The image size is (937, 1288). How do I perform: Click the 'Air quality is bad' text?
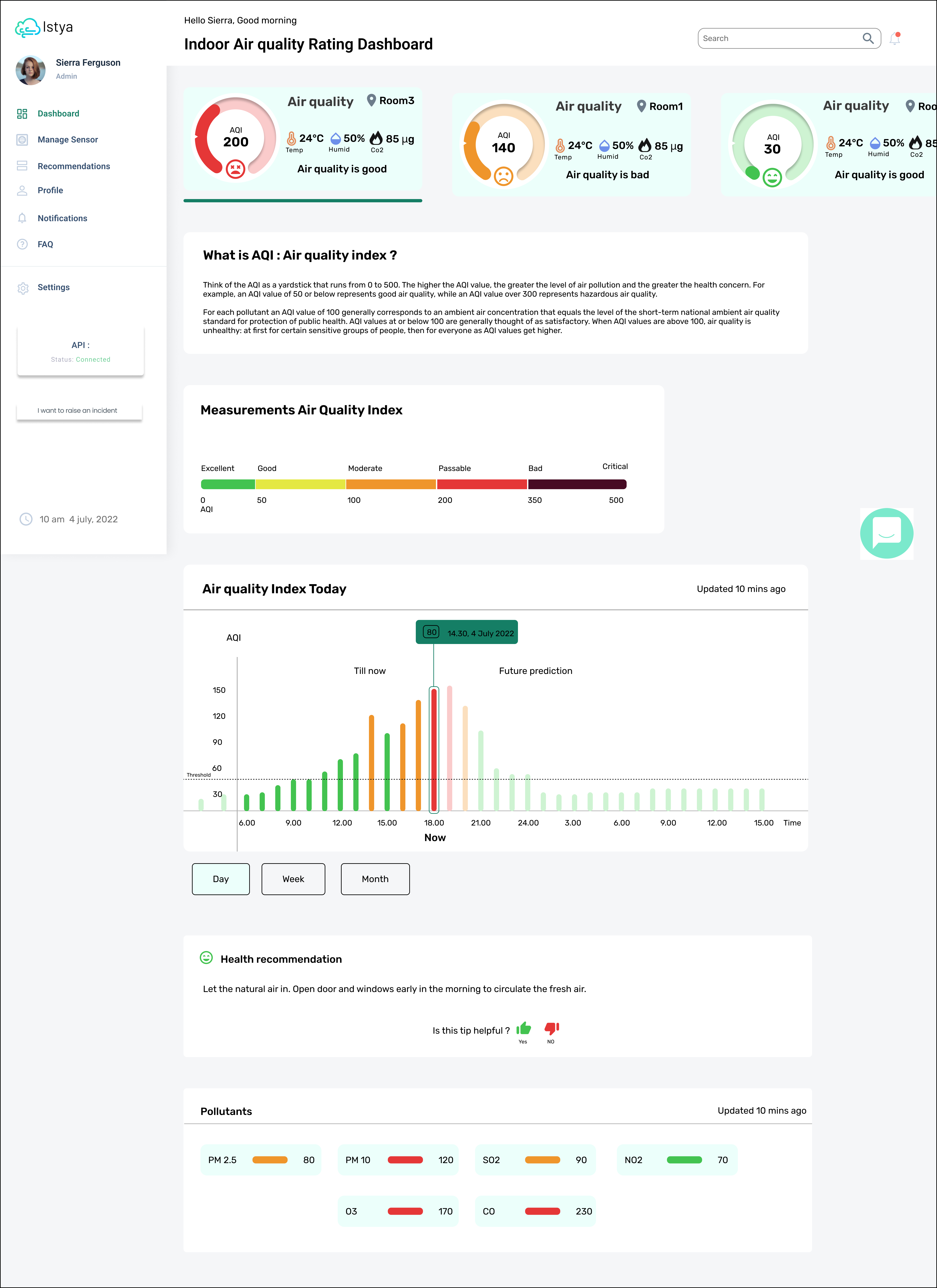[608, 175]
